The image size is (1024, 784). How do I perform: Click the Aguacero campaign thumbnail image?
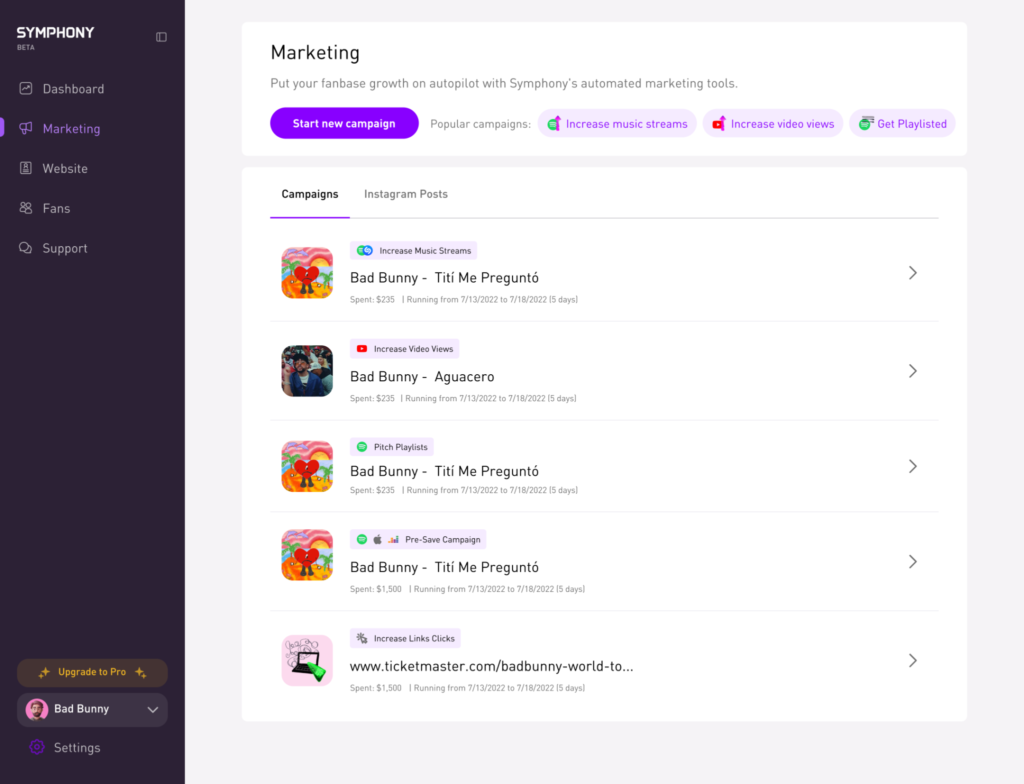tap(307, 371)
